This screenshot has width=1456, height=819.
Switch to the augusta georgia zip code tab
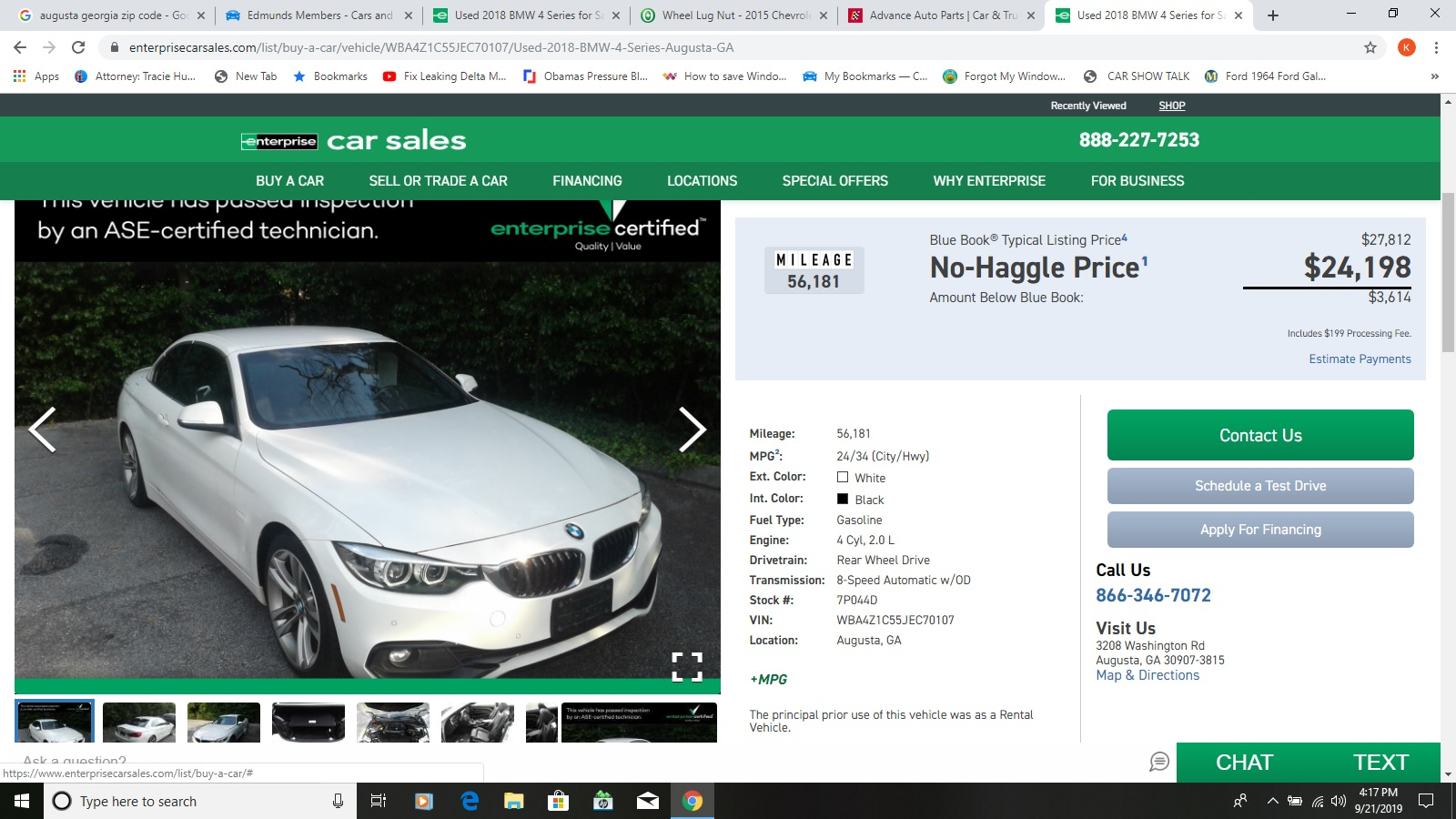pyautogui.click(x=112, y=15)
